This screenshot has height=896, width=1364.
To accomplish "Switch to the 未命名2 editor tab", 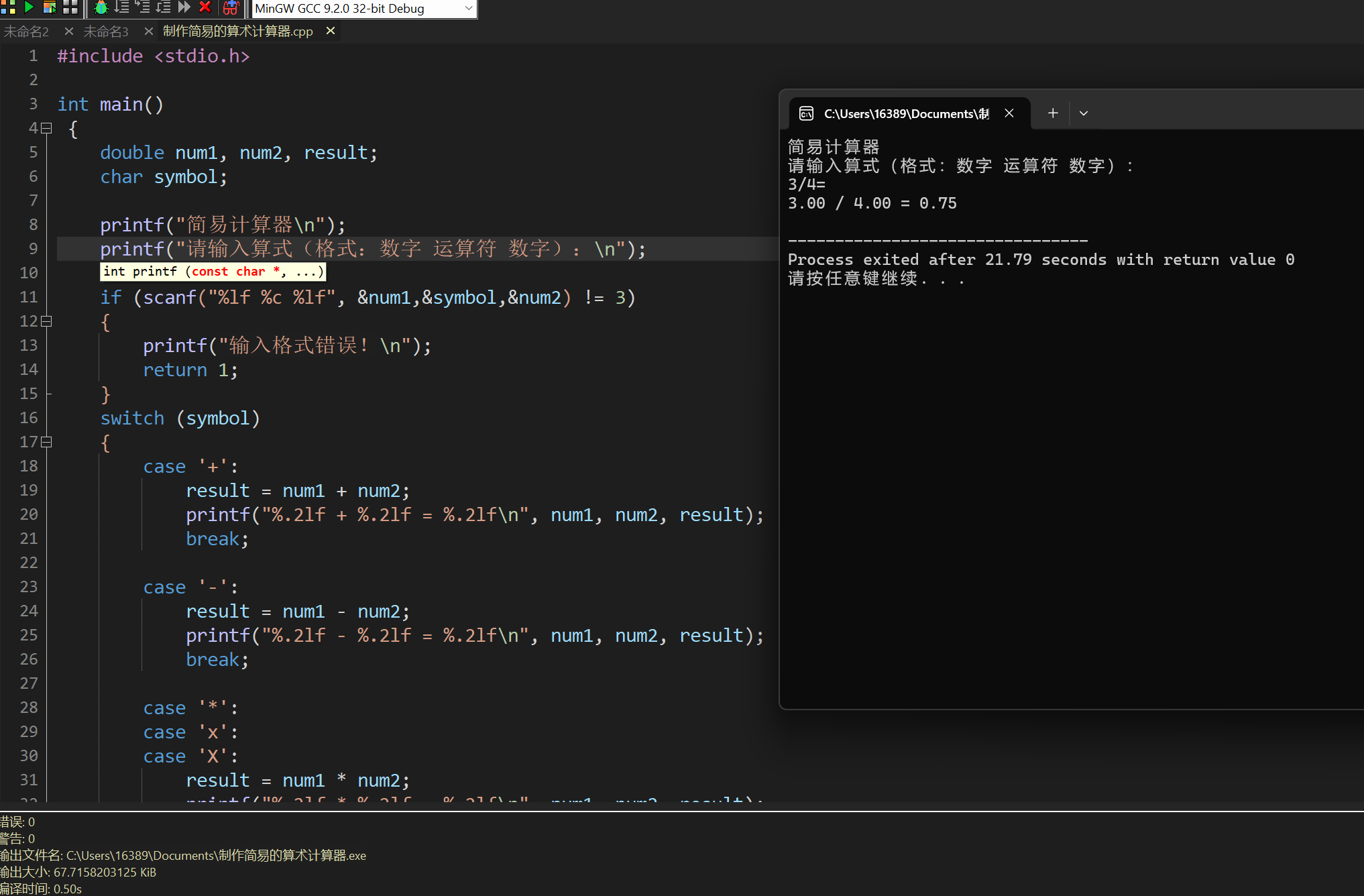I will (26, 32).
